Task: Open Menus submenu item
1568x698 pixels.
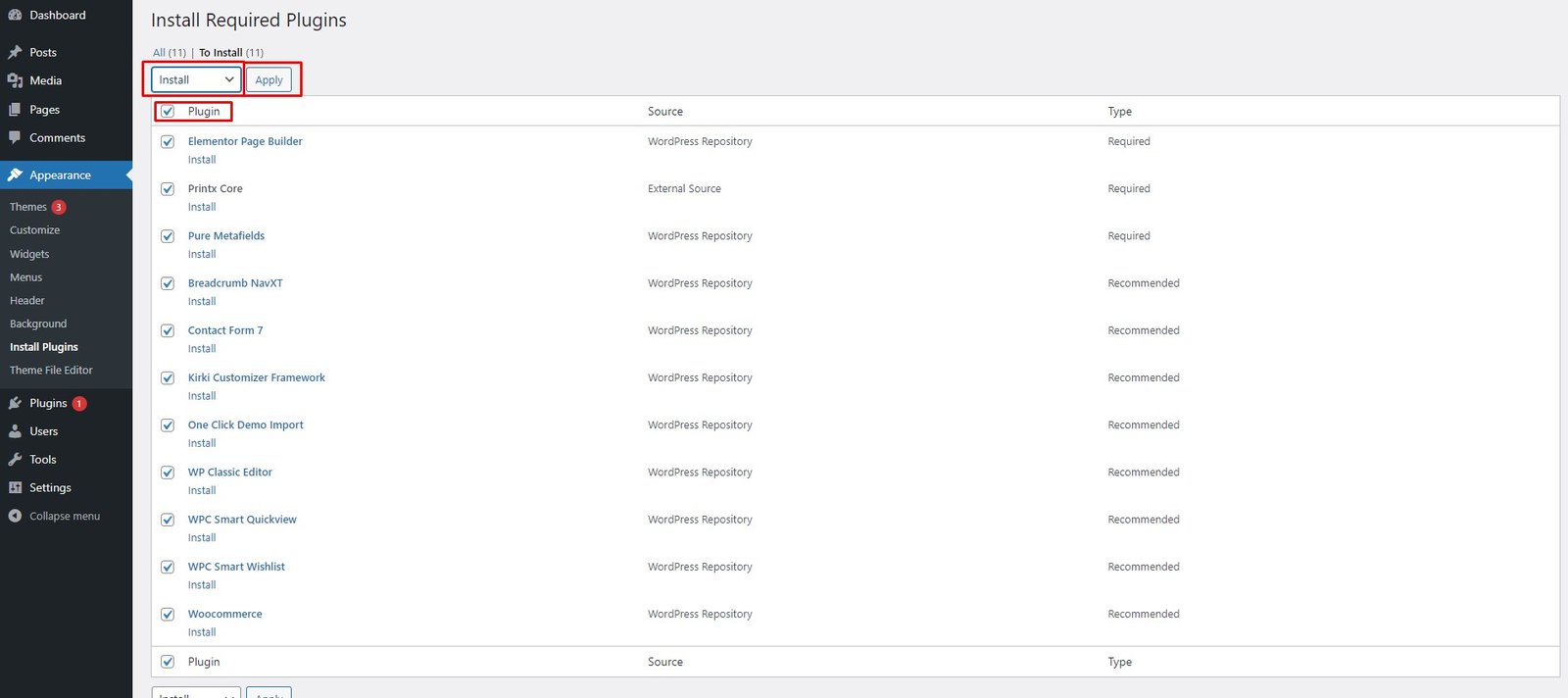Action: point(25,277)
